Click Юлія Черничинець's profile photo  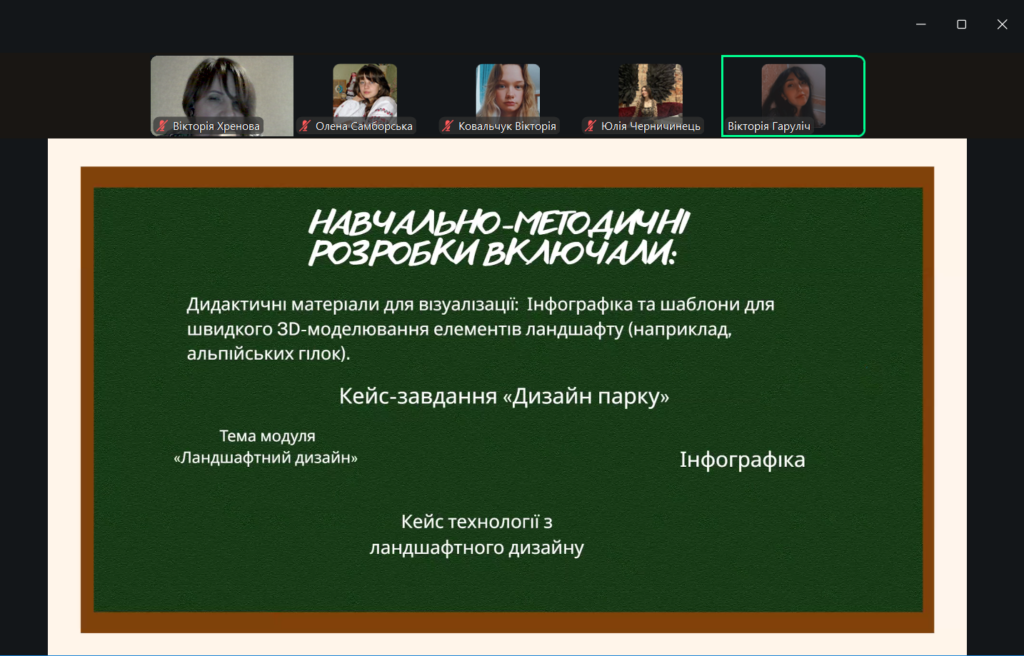pyautogui.click(x=650, y=90)
